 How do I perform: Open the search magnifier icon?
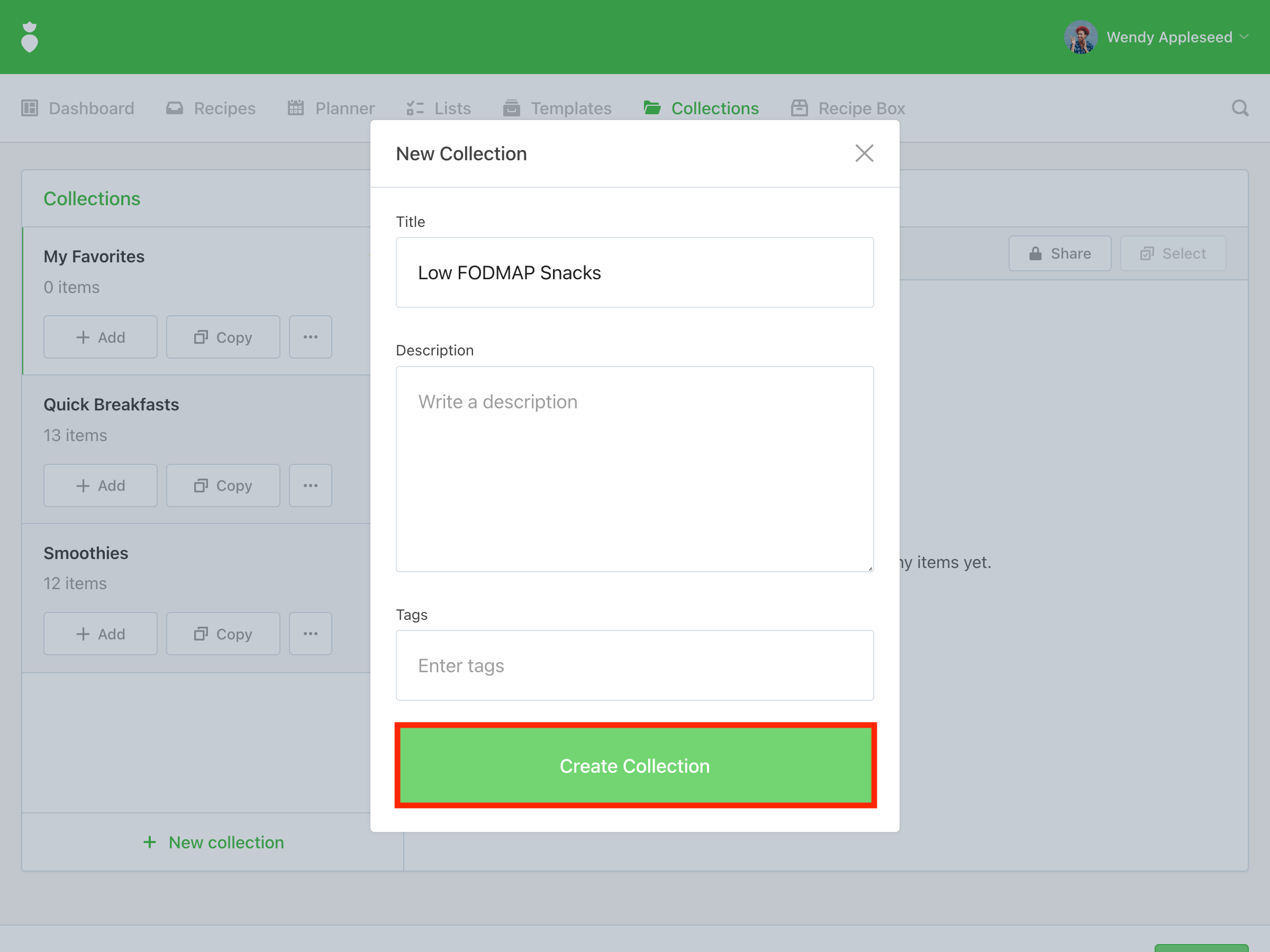point(1239,108)
